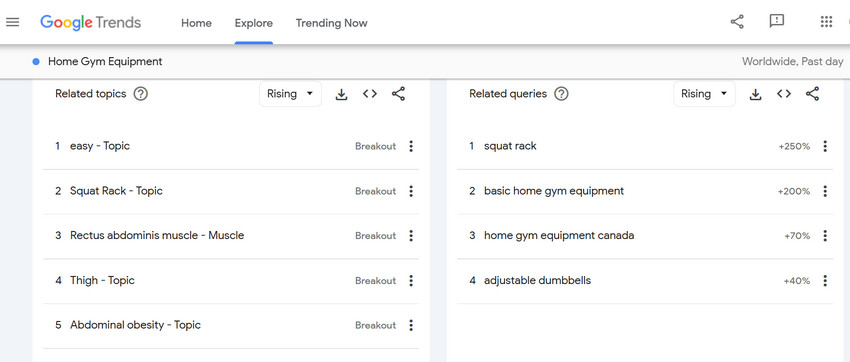Share the Related queries widget
The height and width of the screenshot is (362, 850).
812,94
